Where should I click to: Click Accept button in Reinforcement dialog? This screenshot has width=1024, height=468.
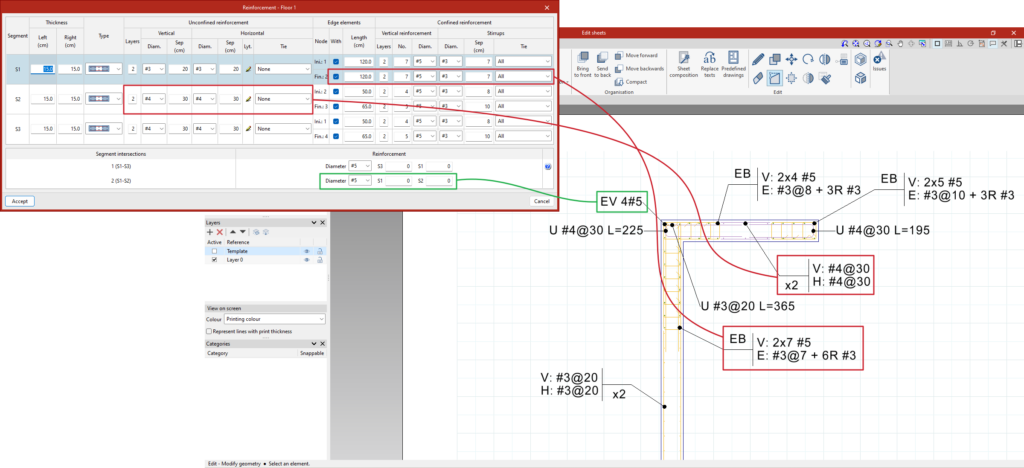coord(20,201)
